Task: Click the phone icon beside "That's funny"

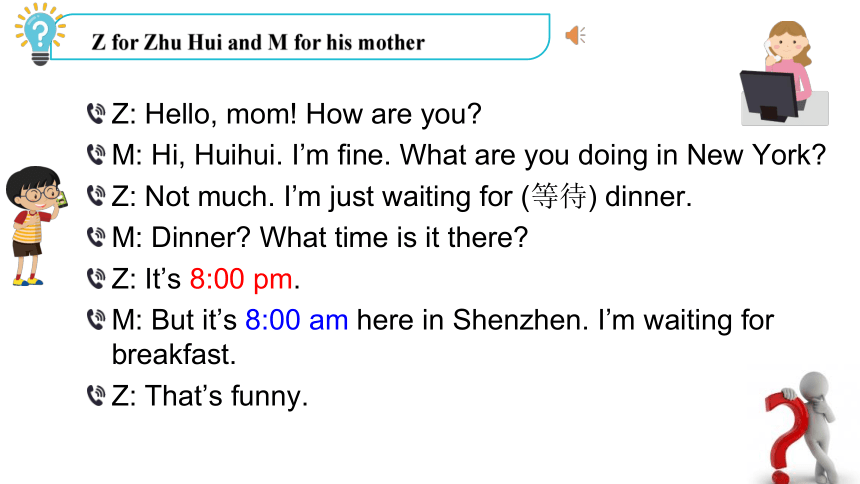Action: click(x=96, y=395)
